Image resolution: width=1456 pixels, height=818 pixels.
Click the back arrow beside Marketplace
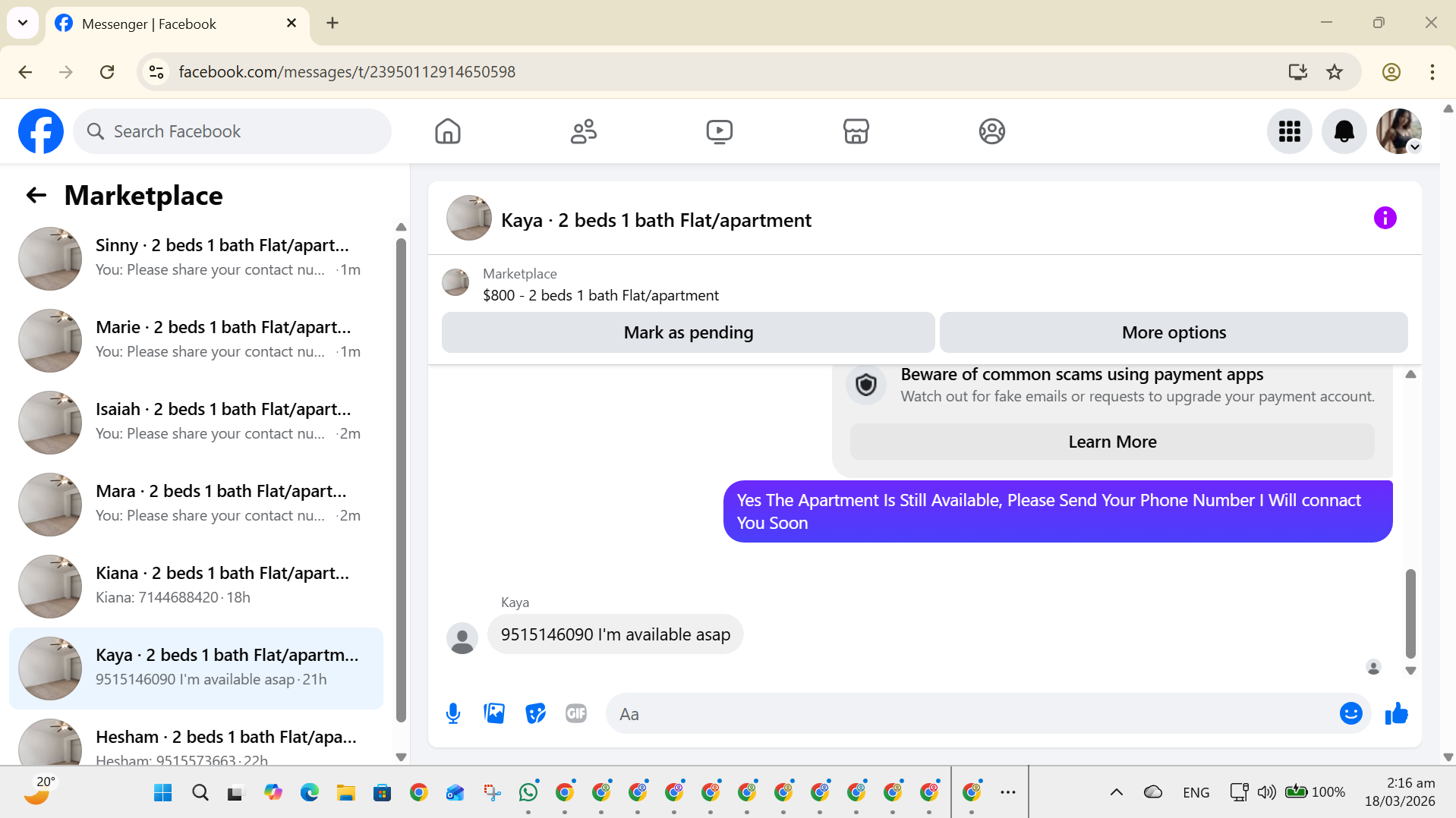(36, 196)
